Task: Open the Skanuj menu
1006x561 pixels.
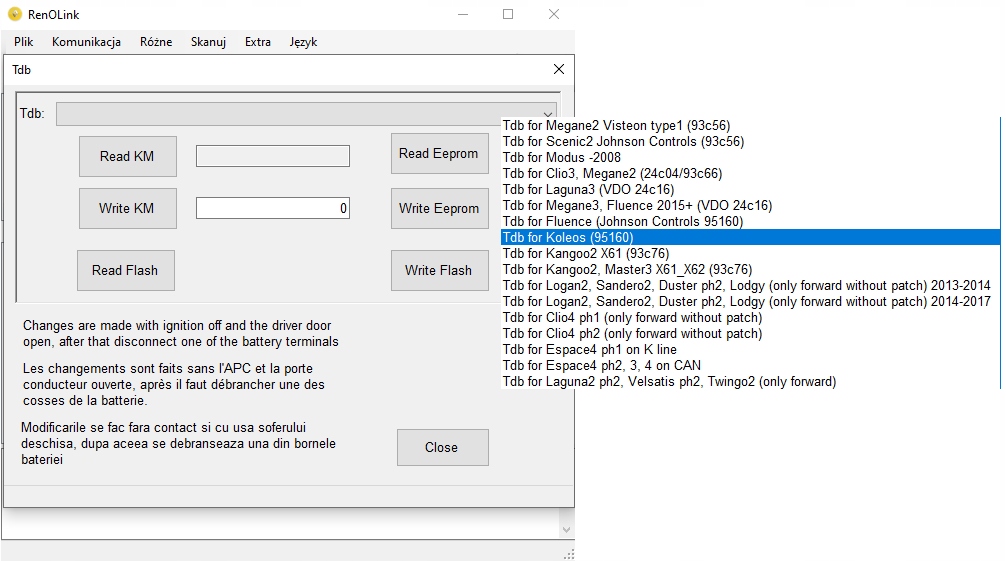Action: pyautogui.click(x=208, y=42)
